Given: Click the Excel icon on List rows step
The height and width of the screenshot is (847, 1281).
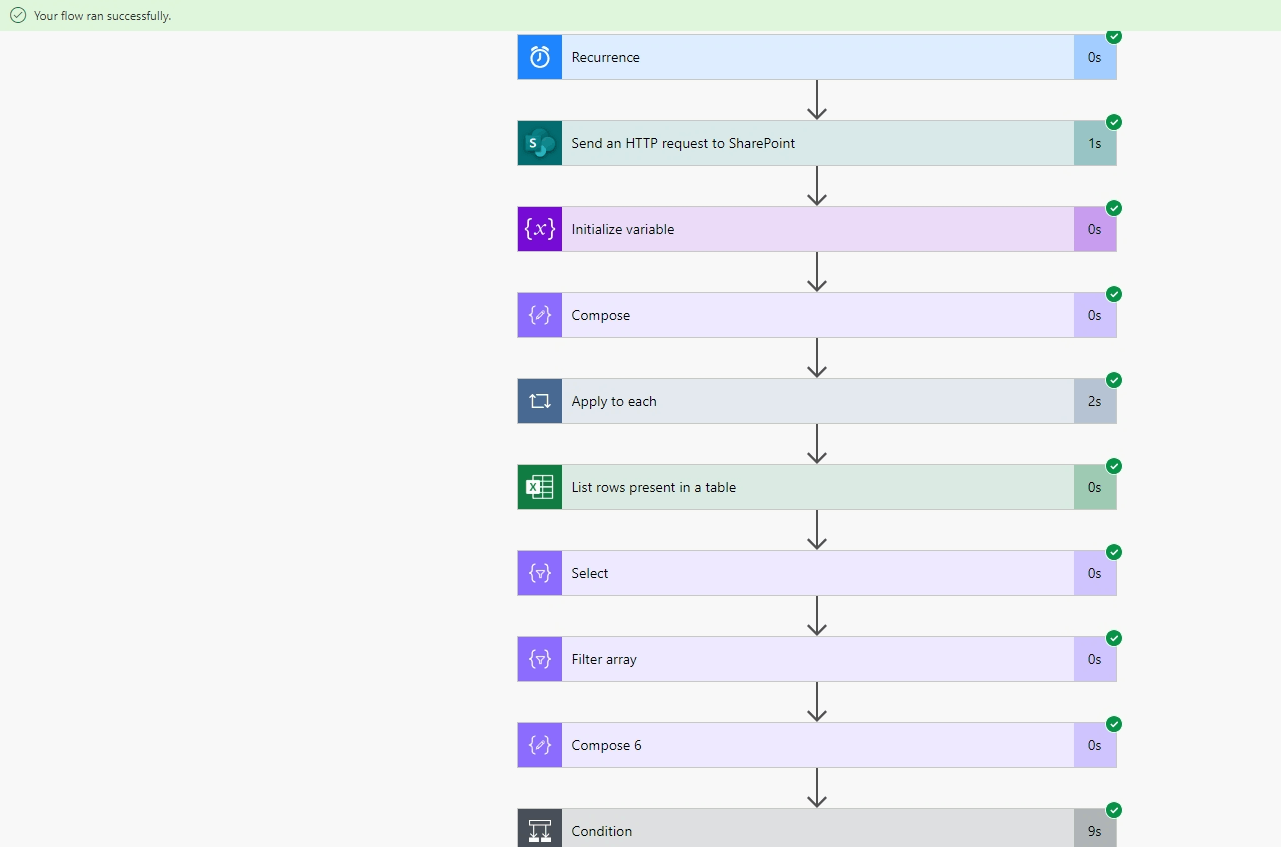Looking at the screenshot, I should (x=540, y=487).
